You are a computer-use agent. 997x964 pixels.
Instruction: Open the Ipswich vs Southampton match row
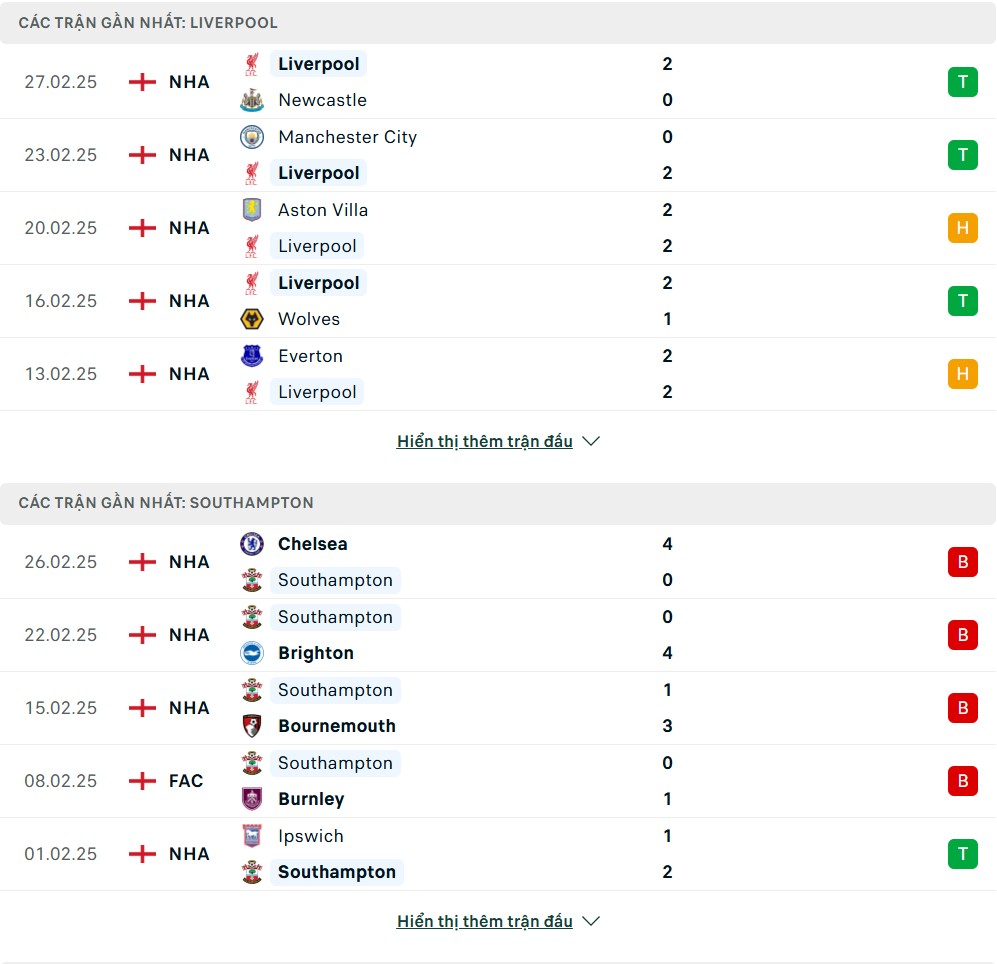(500, 854)
